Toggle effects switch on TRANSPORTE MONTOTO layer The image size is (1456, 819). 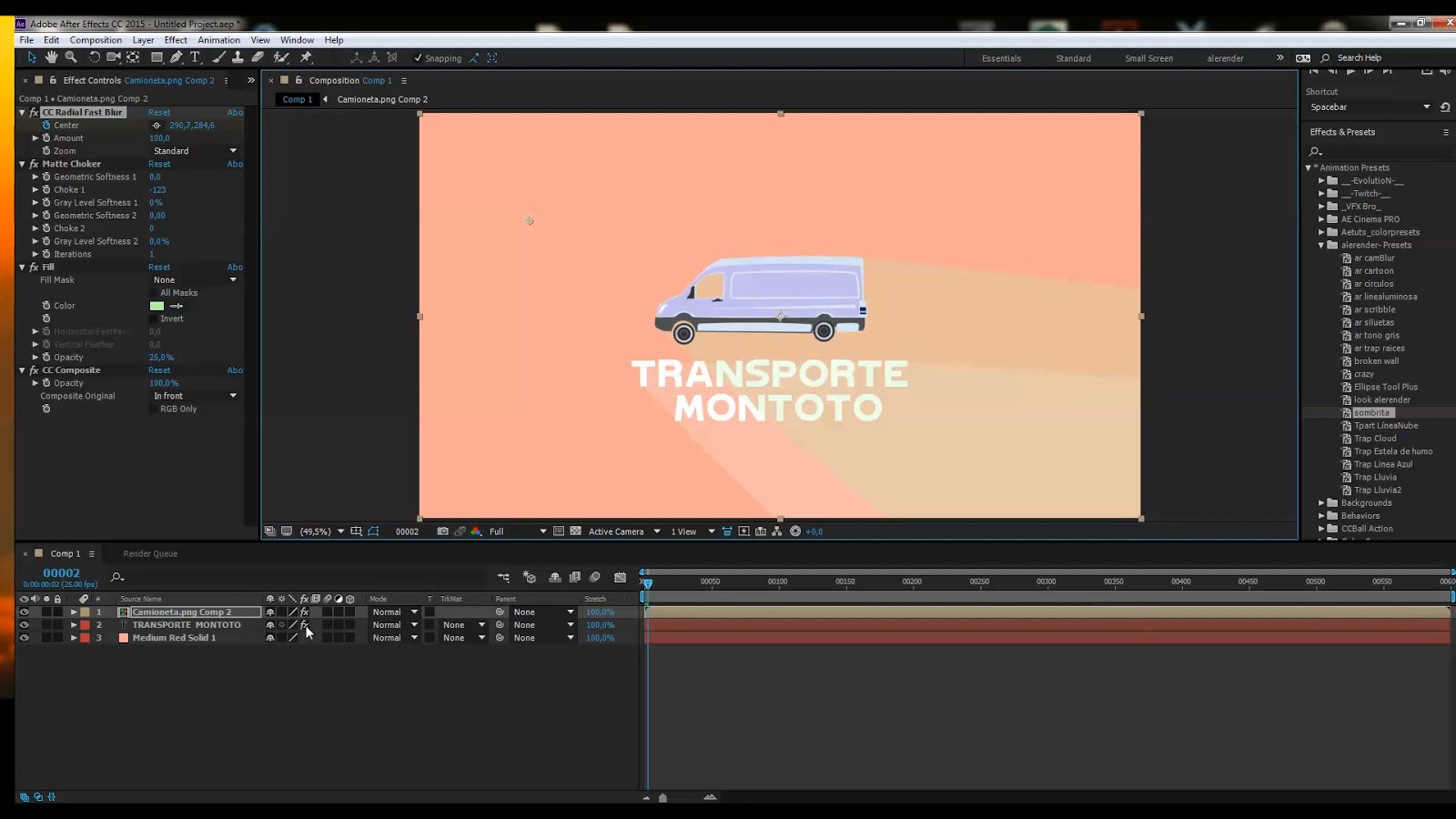[x=304, y=625]
